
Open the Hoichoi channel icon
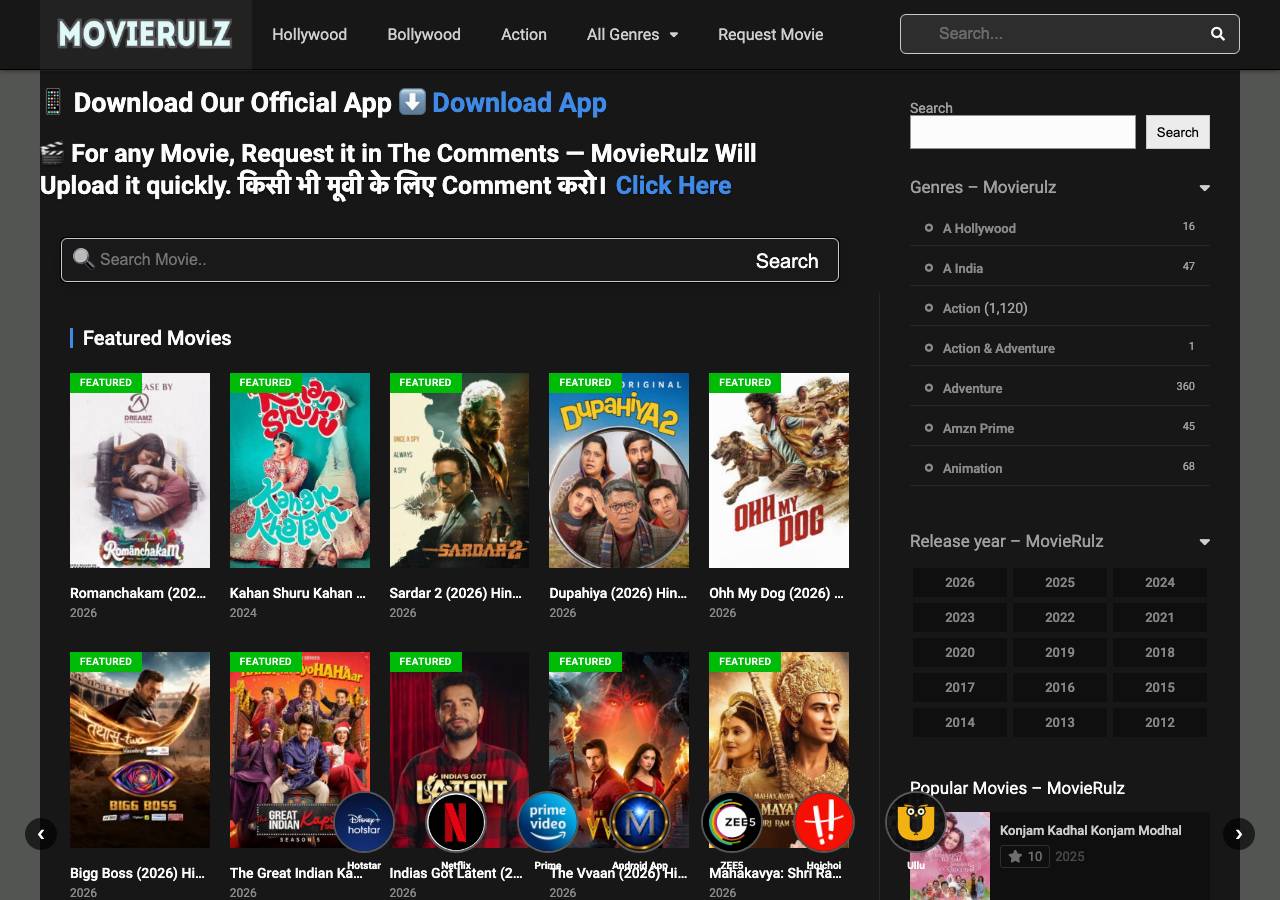coord(824,823)
